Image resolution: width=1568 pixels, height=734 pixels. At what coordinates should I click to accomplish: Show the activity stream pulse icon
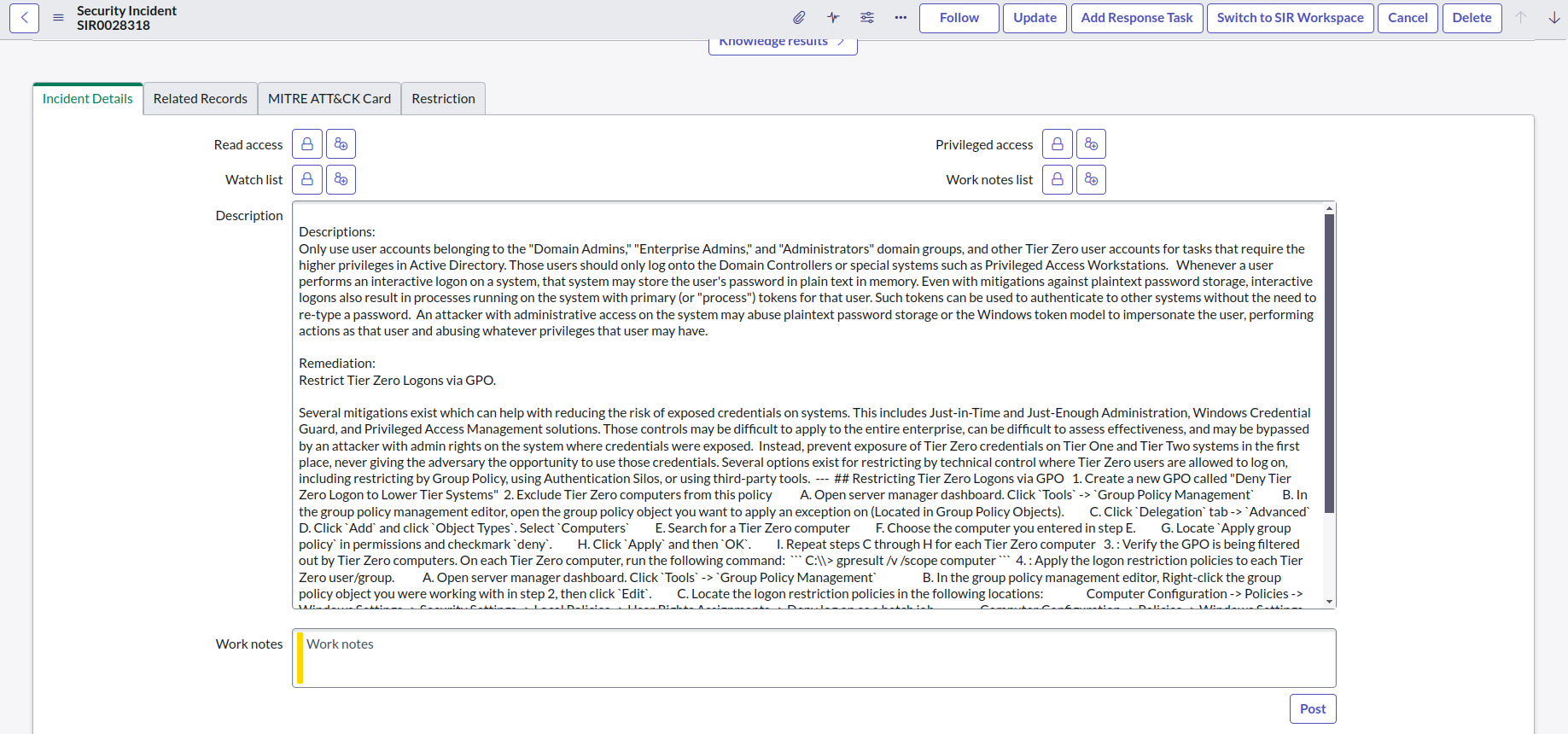click(833, 18)
